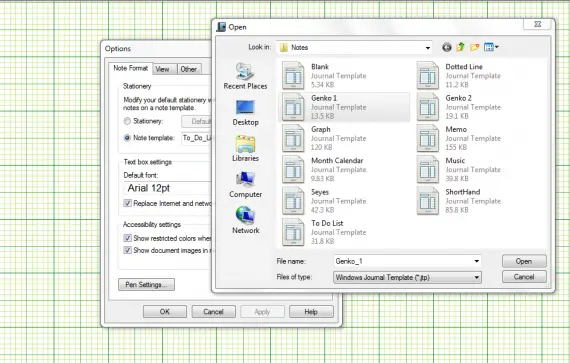Select the 'Month Calendar' file name text
The width and height of the screenshot is (570, 363).
337,161
